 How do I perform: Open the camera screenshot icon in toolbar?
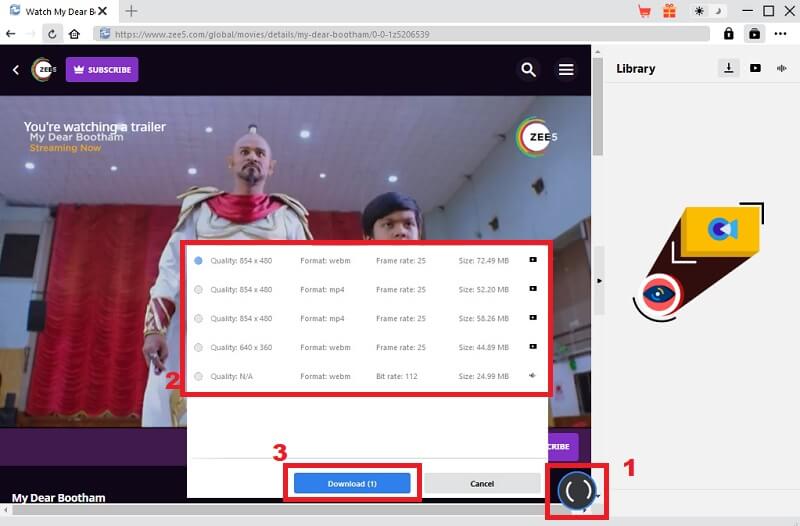tap(755, 34)
